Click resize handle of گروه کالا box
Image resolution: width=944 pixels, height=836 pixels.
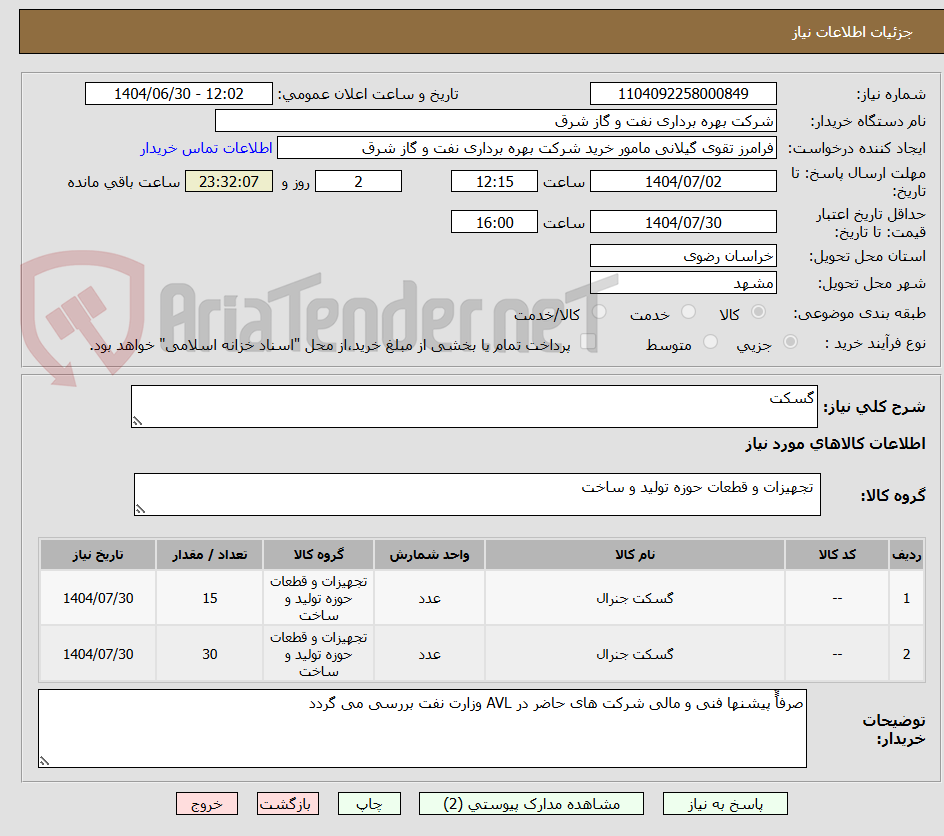click(x=140, y=509)
